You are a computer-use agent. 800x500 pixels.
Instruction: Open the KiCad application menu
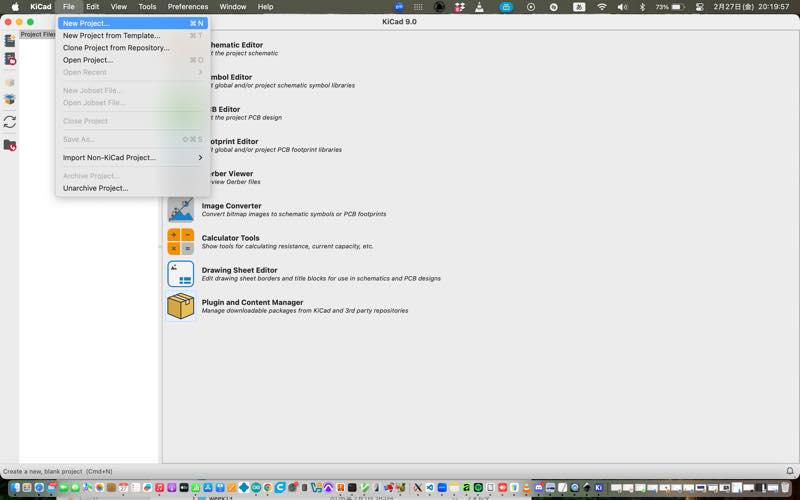(x=41, y=7)
